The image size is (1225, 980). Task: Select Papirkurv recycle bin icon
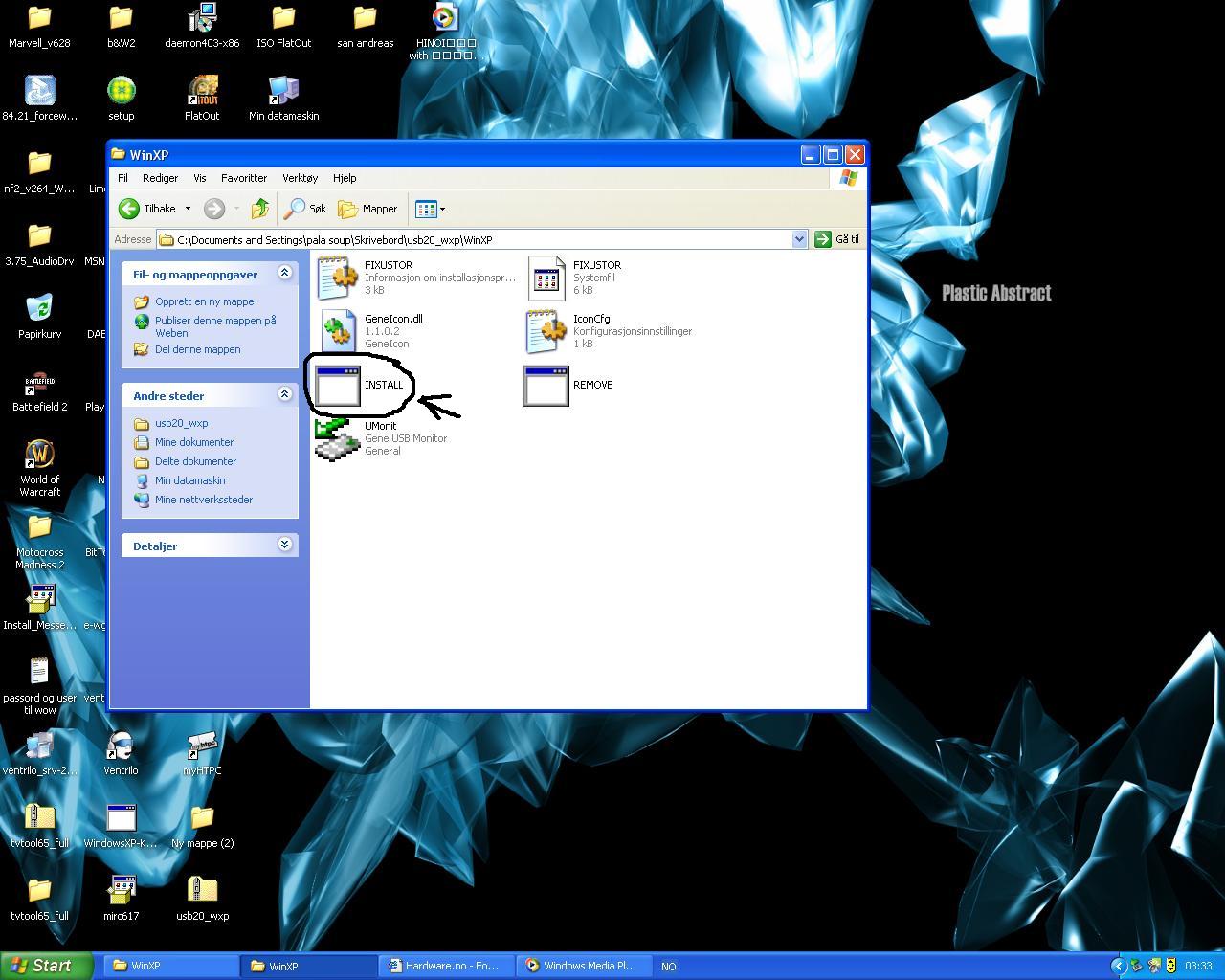tap(39, 317)
